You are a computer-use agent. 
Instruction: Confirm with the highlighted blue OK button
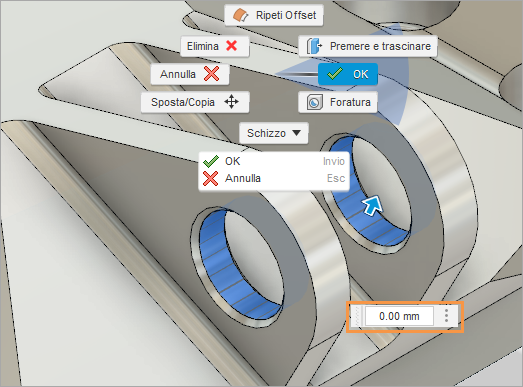click(x=348, y=74)
